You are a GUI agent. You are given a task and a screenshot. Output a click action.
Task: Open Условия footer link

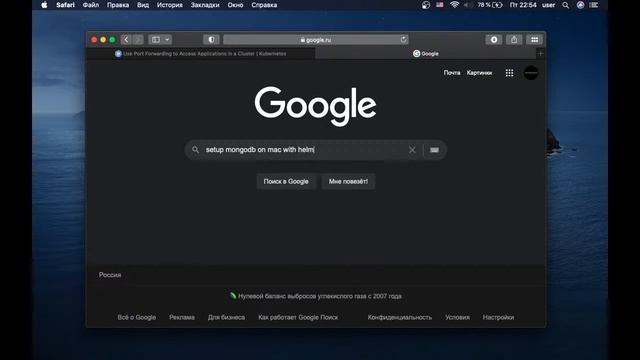click(x=457, y=317)
